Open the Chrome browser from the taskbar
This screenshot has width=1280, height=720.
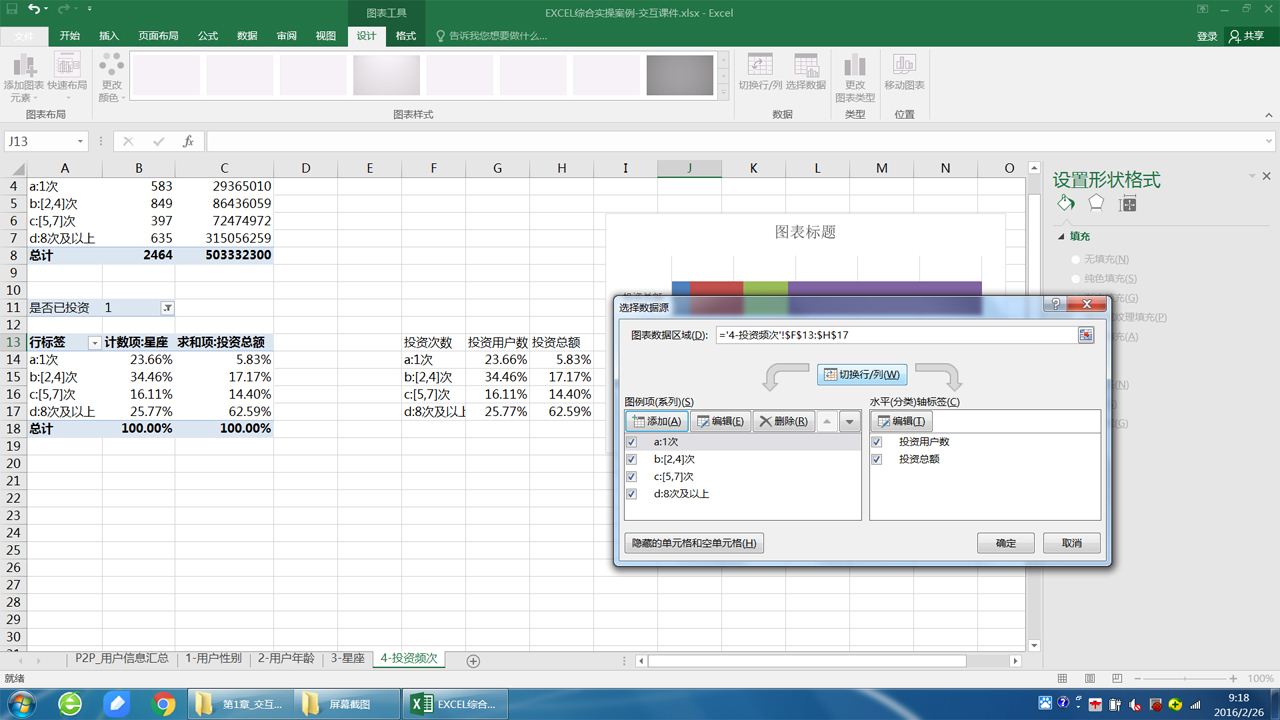click(164, 704)
